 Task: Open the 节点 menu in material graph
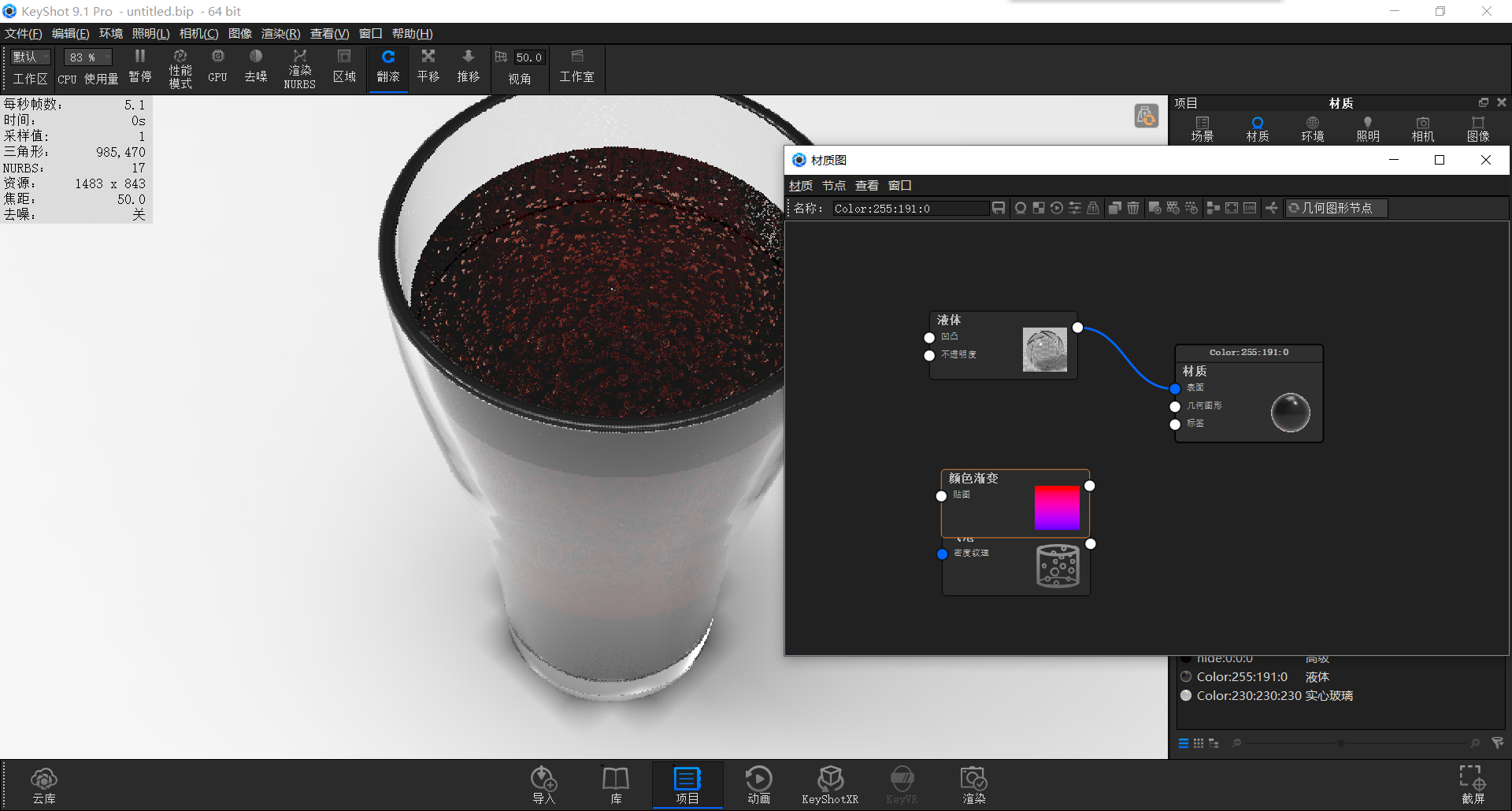[834, 185]
